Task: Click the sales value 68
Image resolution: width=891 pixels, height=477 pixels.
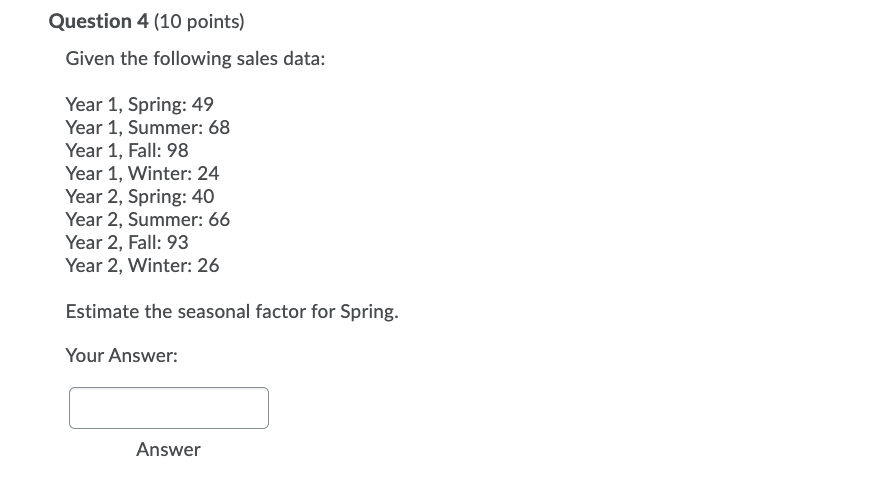Action: (219, 128)
